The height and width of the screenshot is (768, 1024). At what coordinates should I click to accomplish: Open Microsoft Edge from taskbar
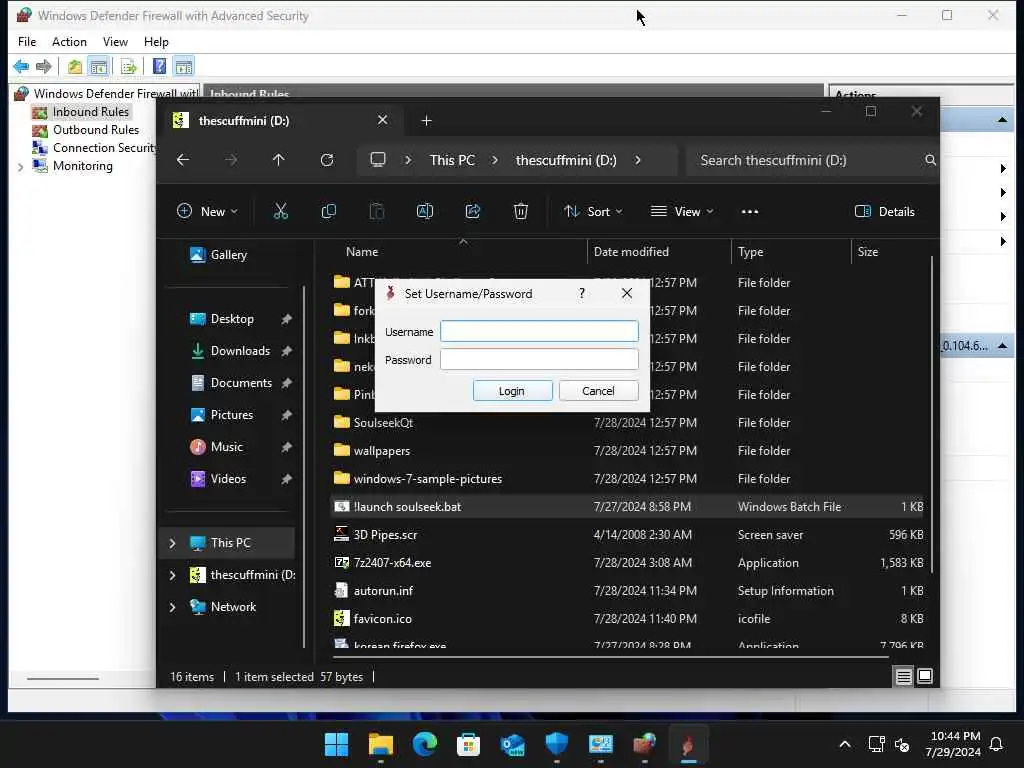click(424, 744)
